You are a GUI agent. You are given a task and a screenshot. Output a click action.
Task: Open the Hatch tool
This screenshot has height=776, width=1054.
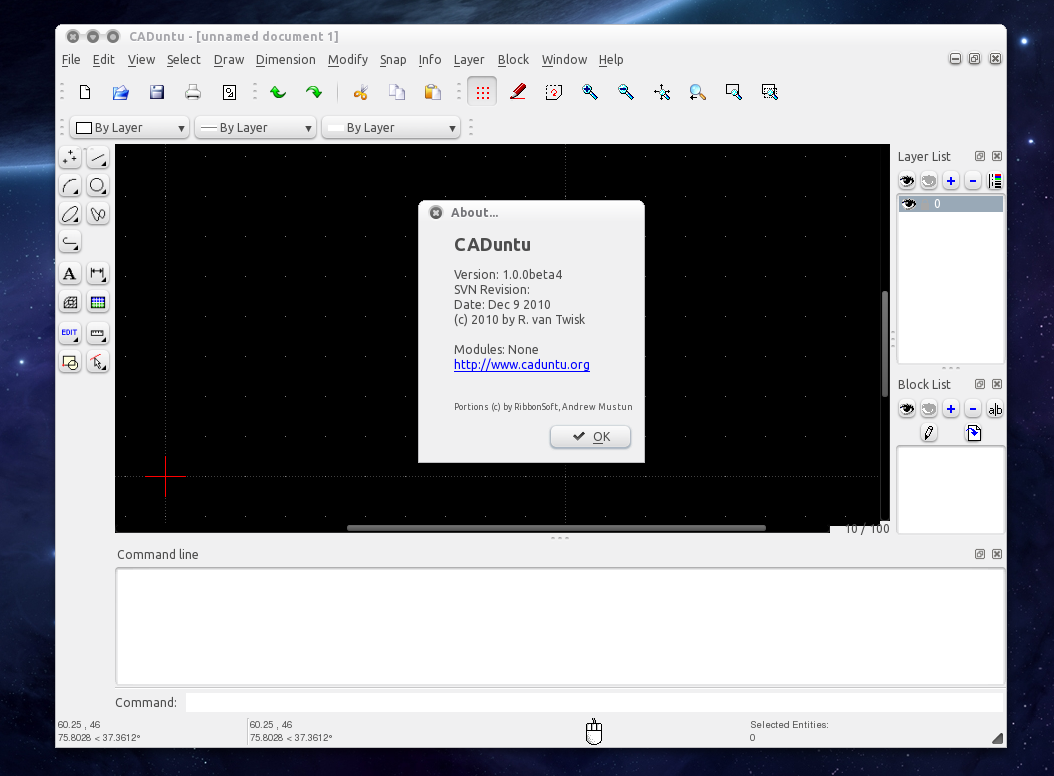(69, 303)
